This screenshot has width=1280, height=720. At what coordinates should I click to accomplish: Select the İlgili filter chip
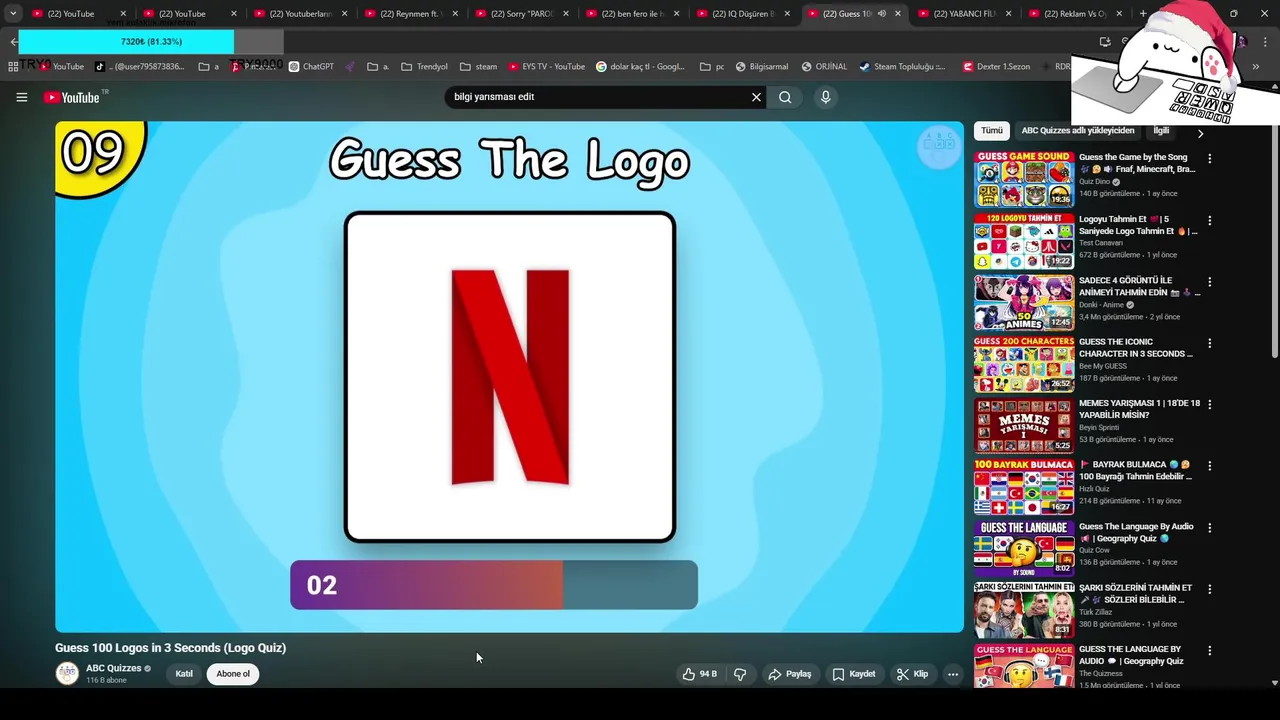click(x=1161, y=131)
